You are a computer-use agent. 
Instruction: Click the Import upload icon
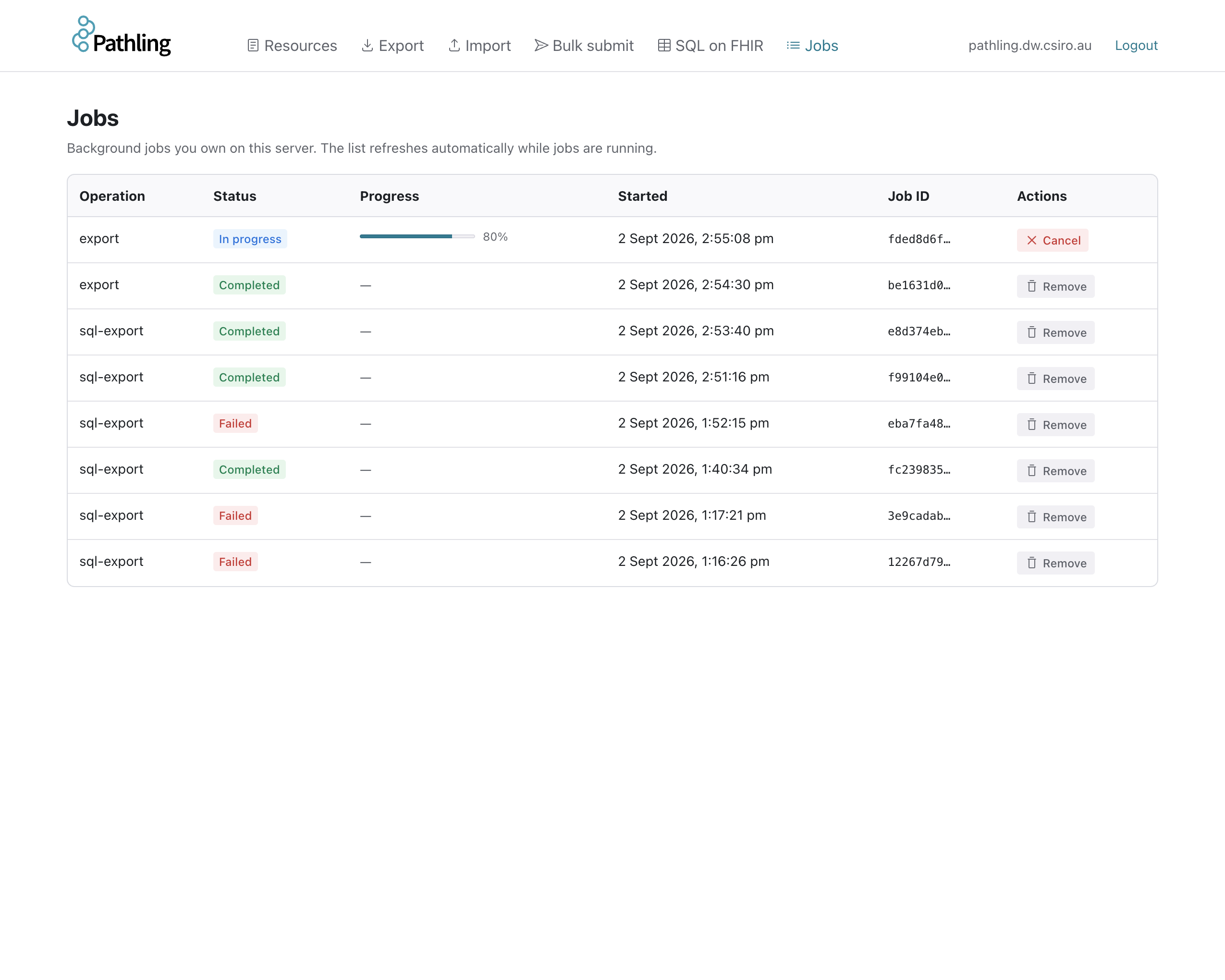click(x=454, y=46)
